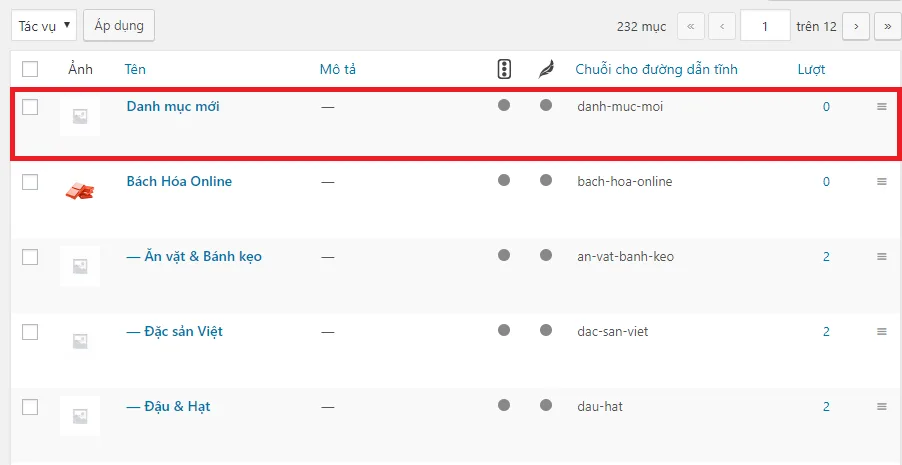
Task: Tick the checkbox for Danh mục mới
Action: coord(30,106)
